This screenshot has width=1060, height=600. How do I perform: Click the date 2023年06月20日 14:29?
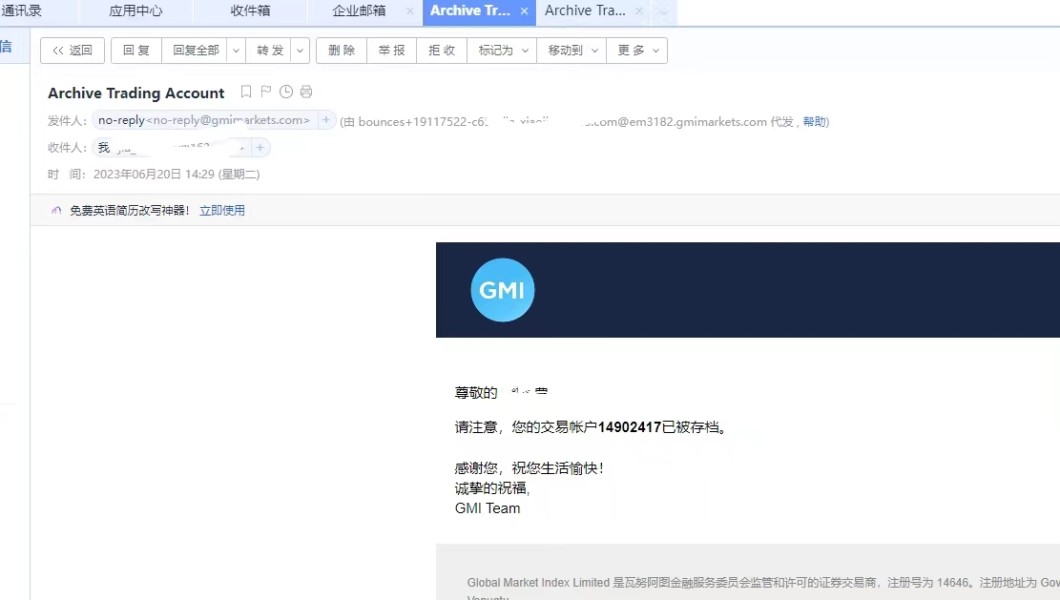(153, 174)
